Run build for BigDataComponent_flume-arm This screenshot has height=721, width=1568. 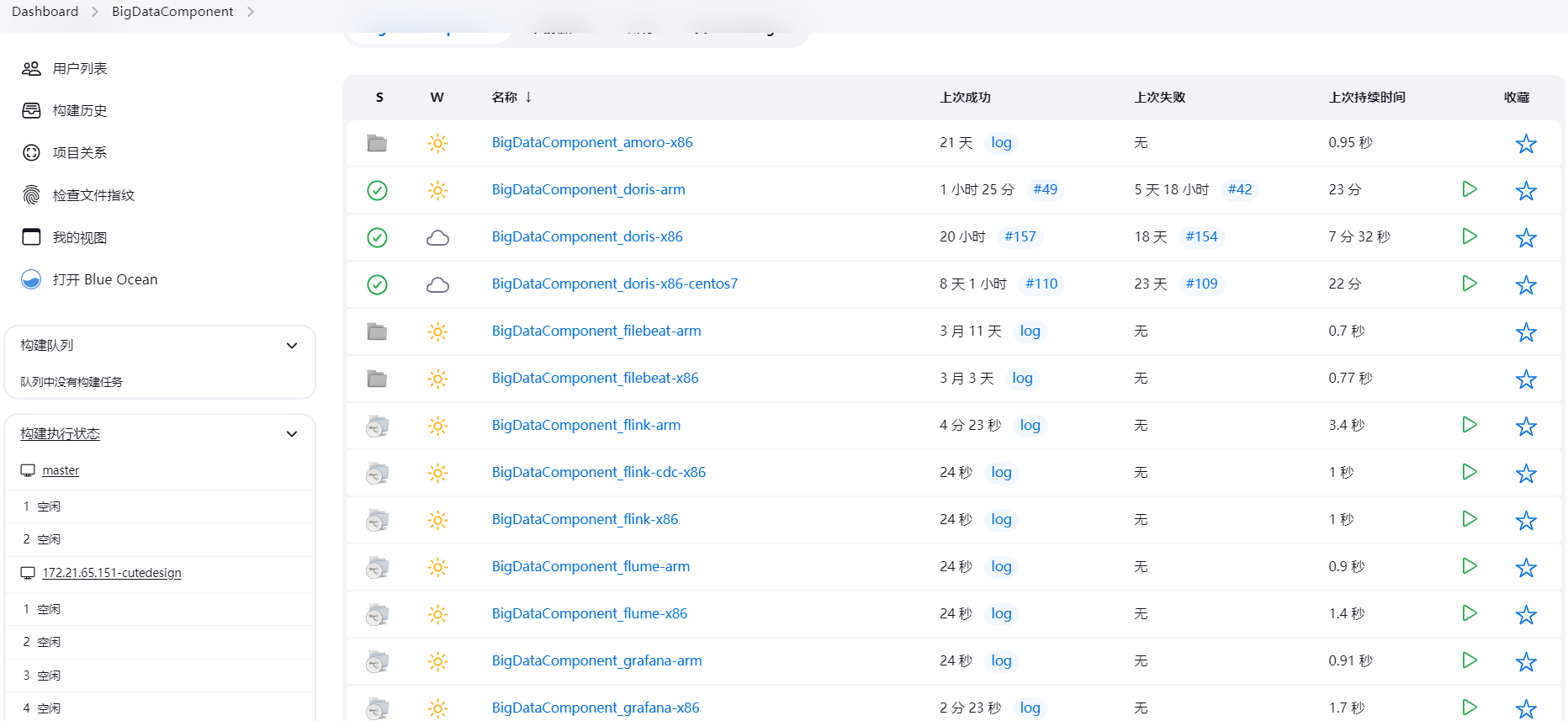1470,566
